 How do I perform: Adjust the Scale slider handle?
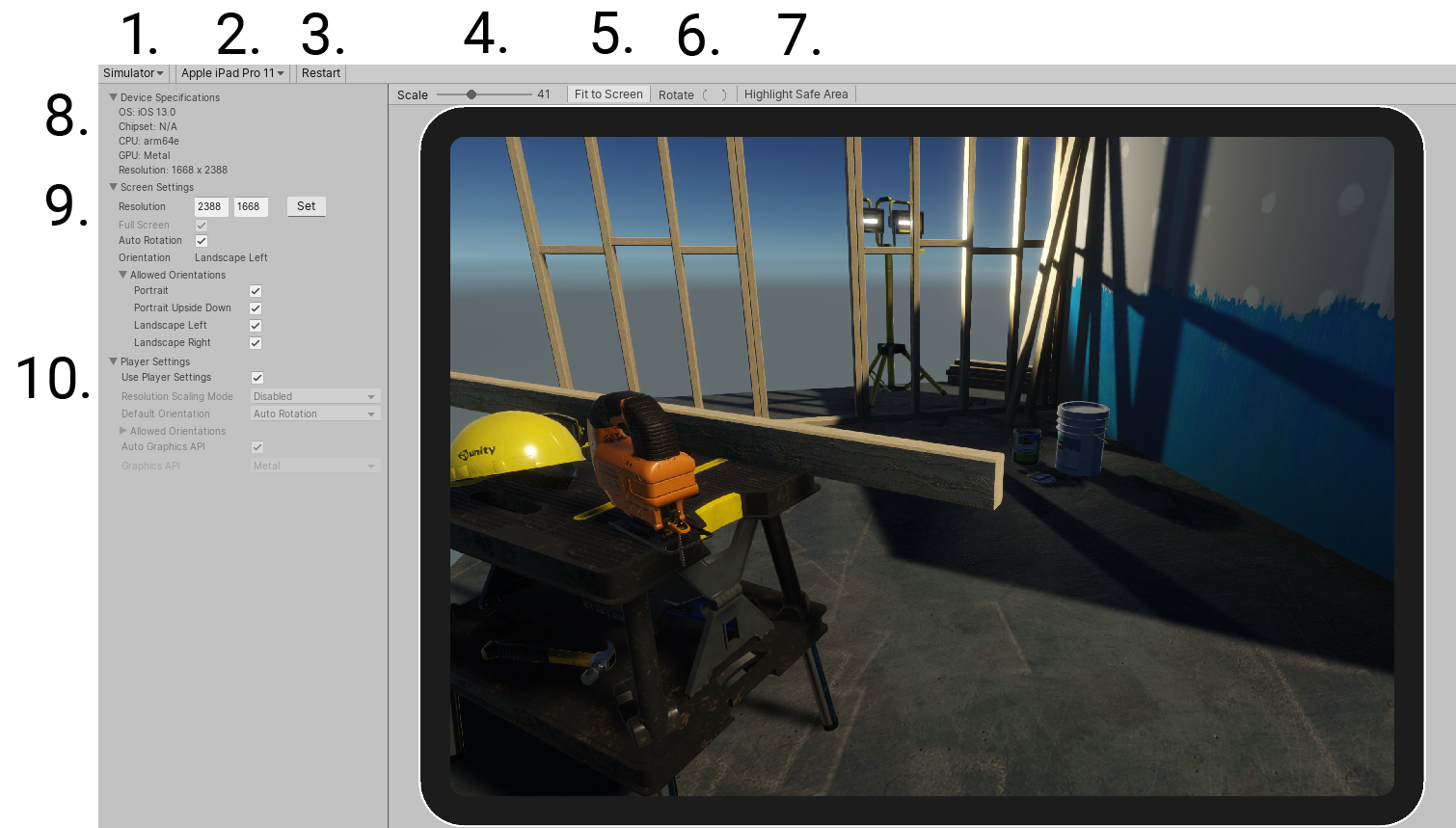coord(470,93)
